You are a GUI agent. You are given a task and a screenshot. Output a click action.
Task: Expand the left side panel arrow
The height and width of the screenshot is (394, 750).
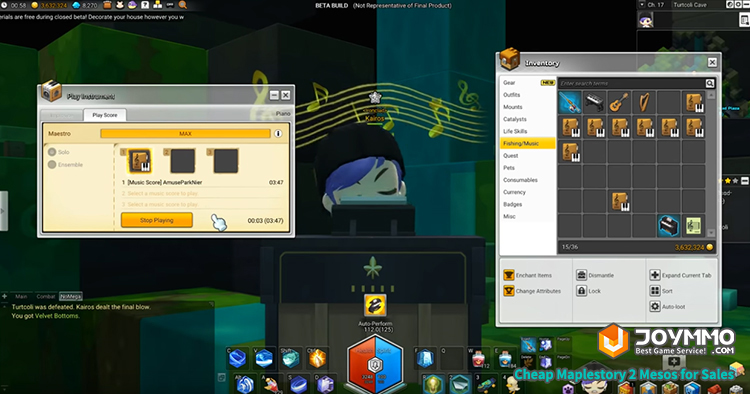(3, 211)
